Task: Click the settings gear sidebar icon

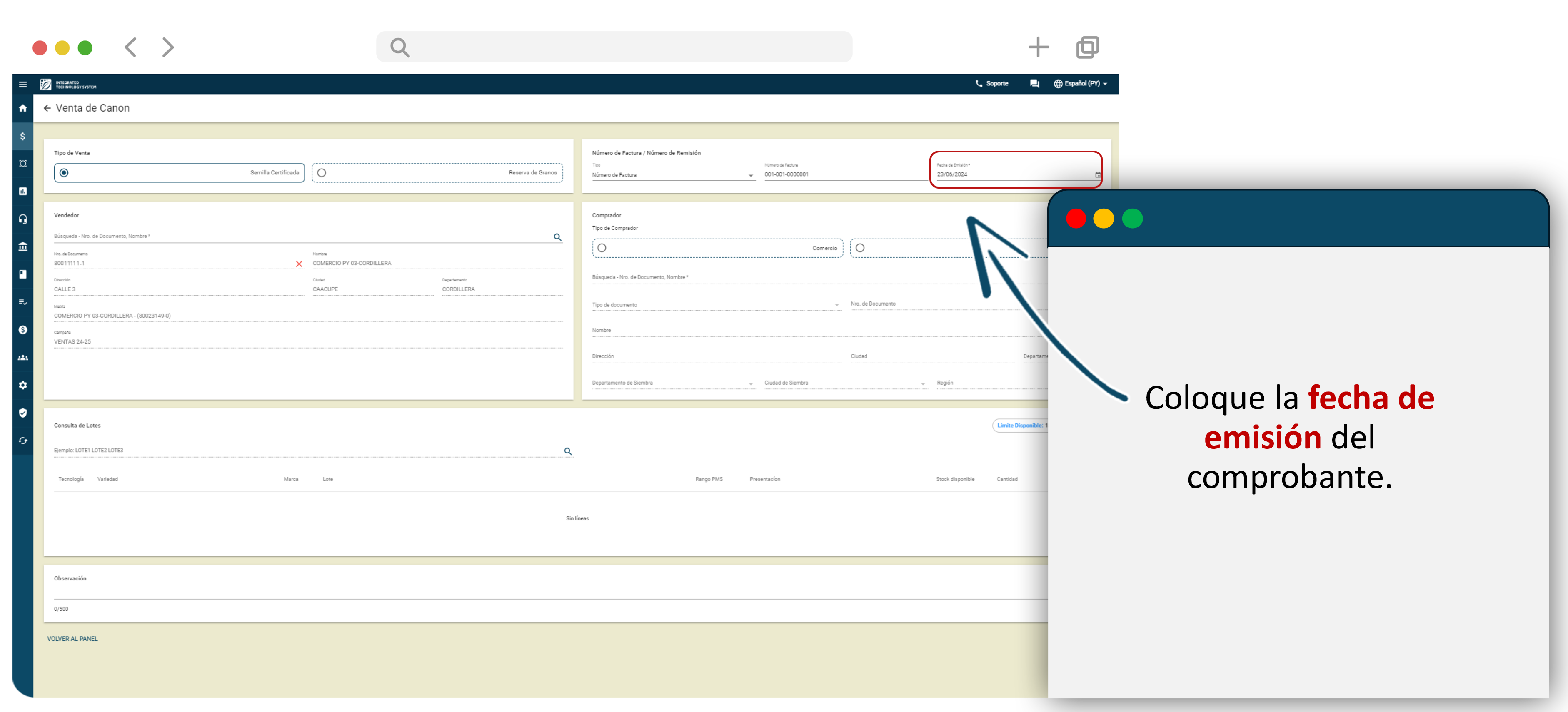Action: (x=22, y=385)
